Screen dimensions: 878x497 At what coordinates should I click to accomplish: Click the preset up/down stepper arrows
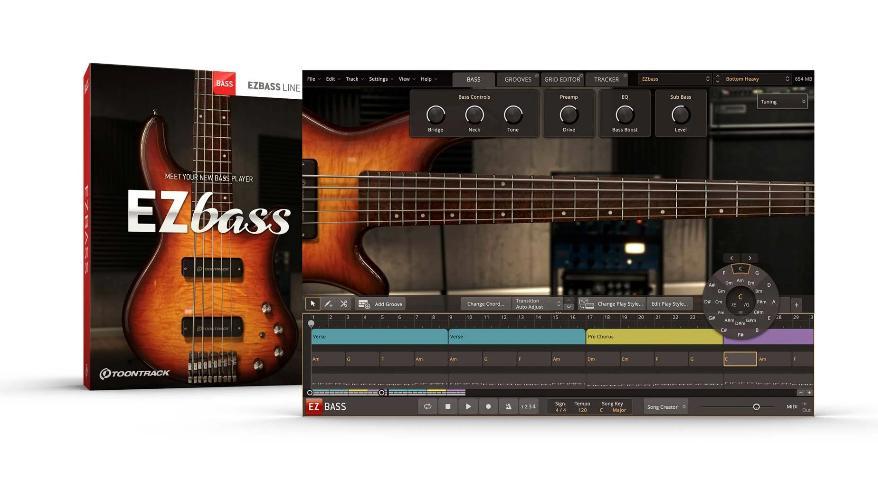717,79
